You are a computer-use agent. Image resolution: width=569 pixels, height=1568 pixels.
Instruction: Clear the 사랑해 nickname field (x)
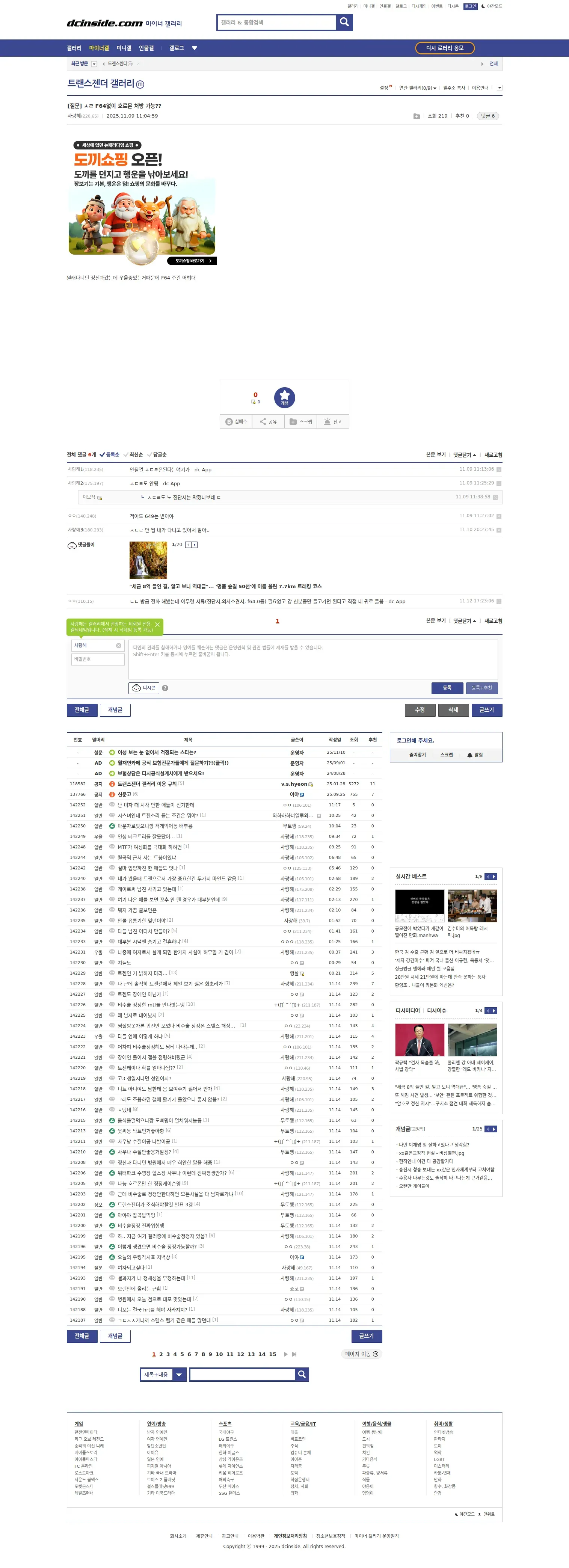coord(118,645)
